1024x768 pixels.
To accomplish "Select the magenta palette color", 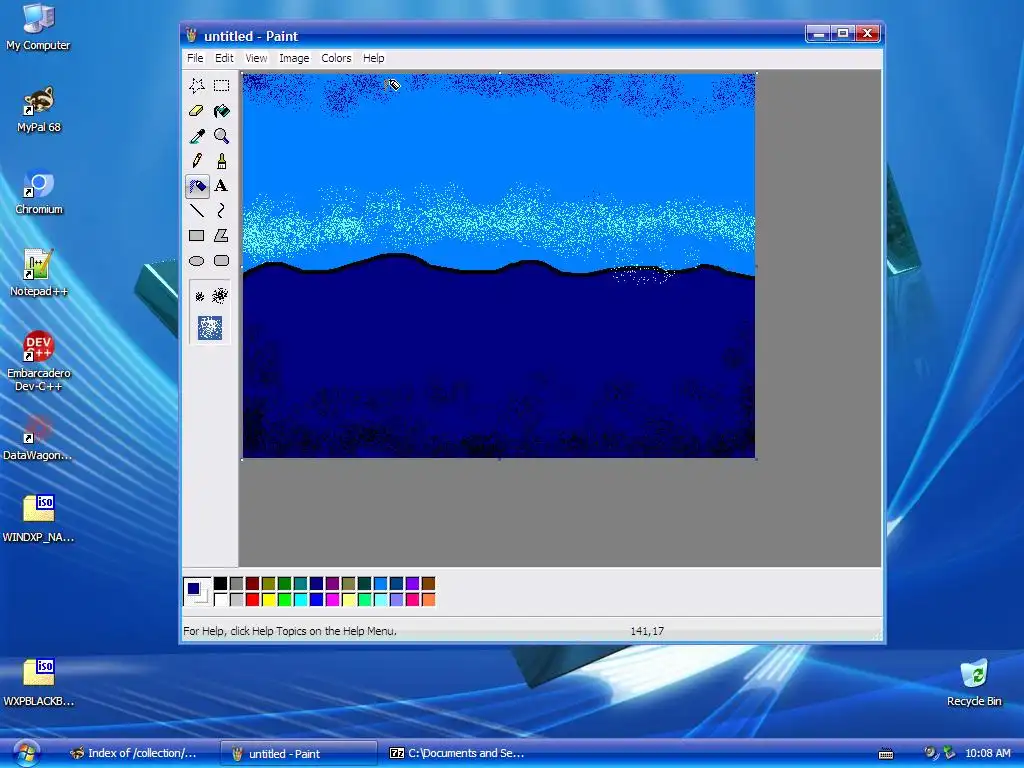I will [332, 600].
